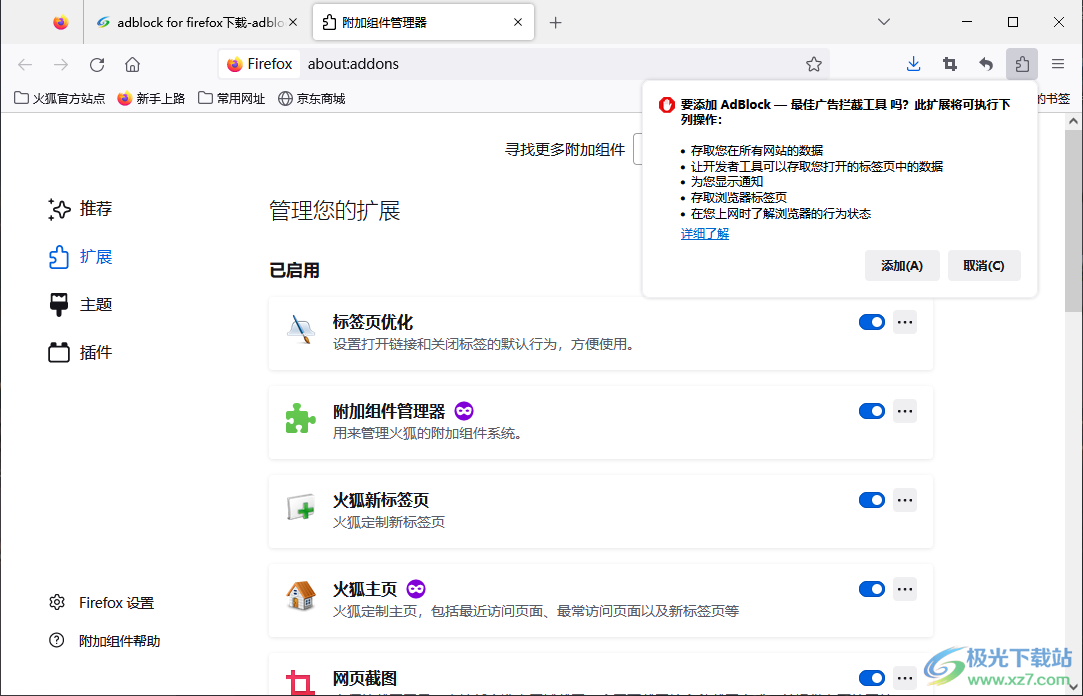Select 插件 in the sidebar
1083x696 pixels.
click(x=80, y=353)
